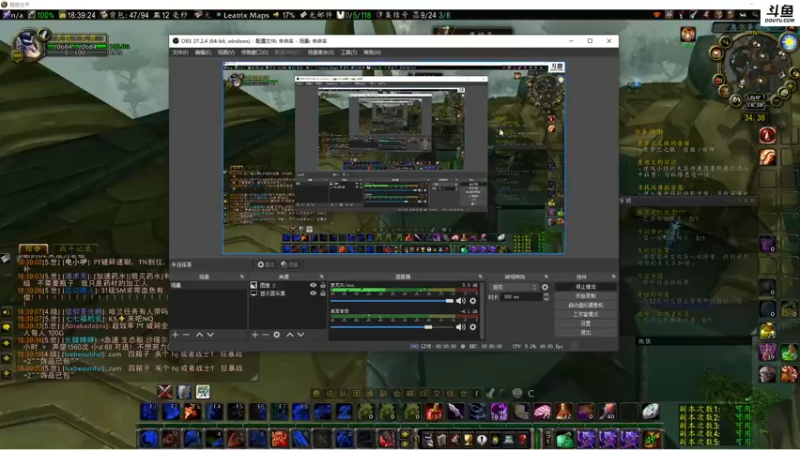This screenshot has height=450, width=800.
Task: Pop out the Scene Transitions dock panel
Action: click(546, 277)
